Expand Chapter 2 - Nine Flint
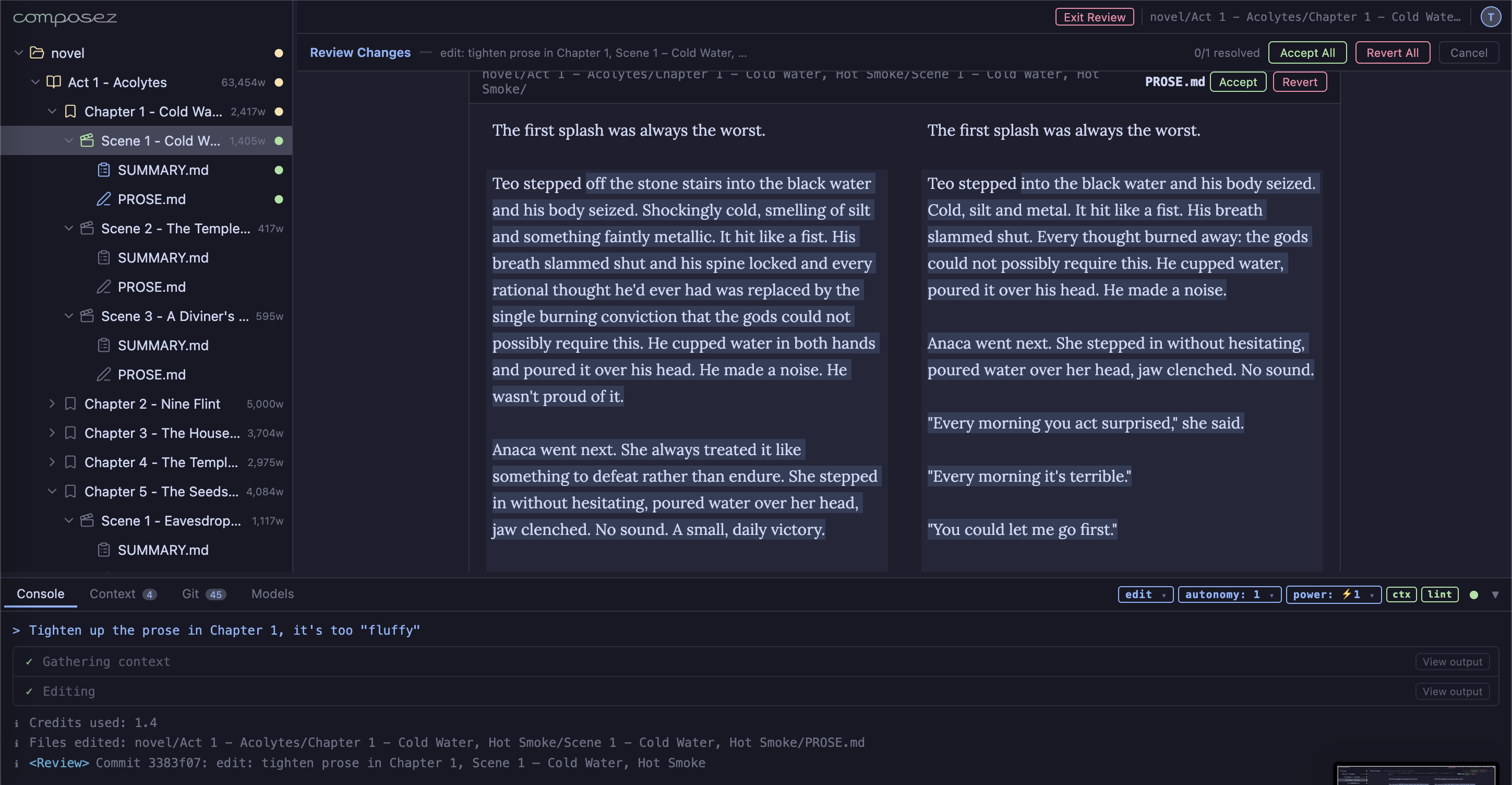This screenshot has width=1512, height=785. 52,404
